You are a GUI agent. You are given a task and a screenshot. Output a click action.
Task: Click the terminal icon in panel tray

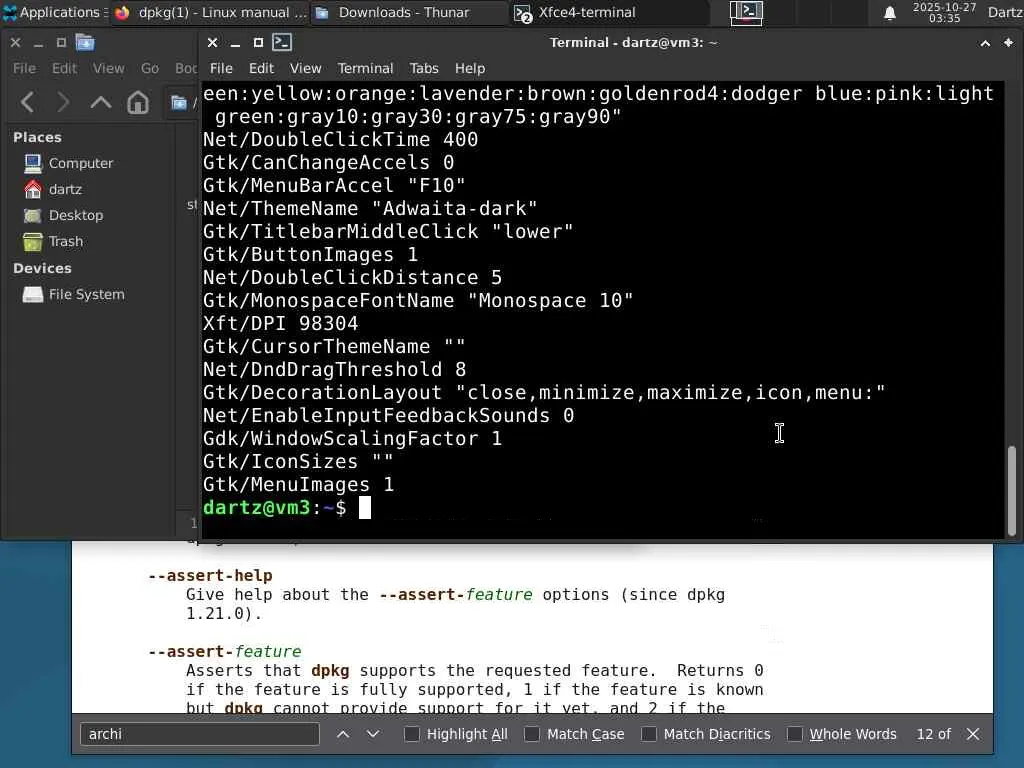(746, 12)
